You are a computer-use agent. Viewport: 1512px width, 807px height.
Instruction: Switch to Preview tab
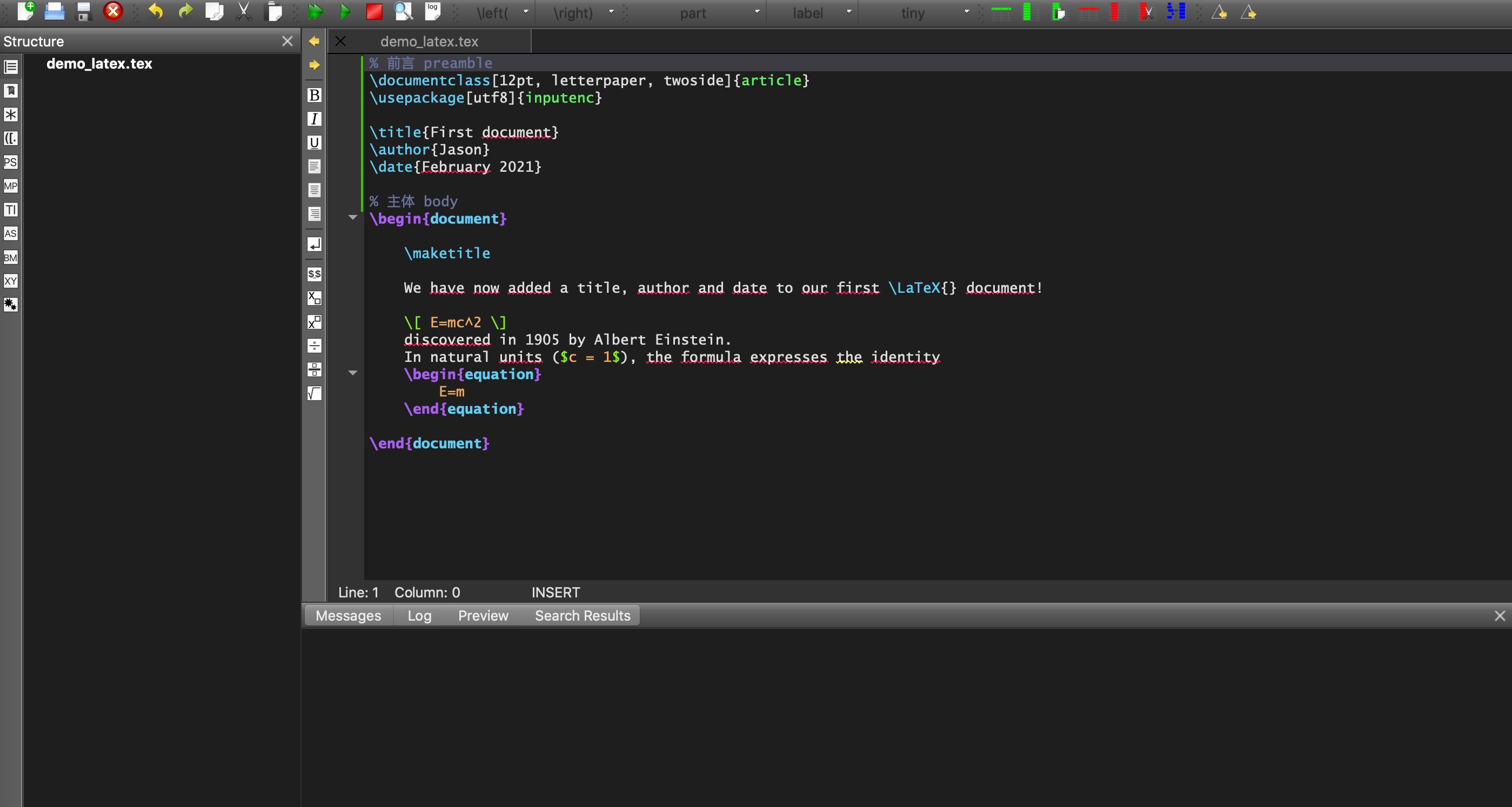click(x=483, y=616)
